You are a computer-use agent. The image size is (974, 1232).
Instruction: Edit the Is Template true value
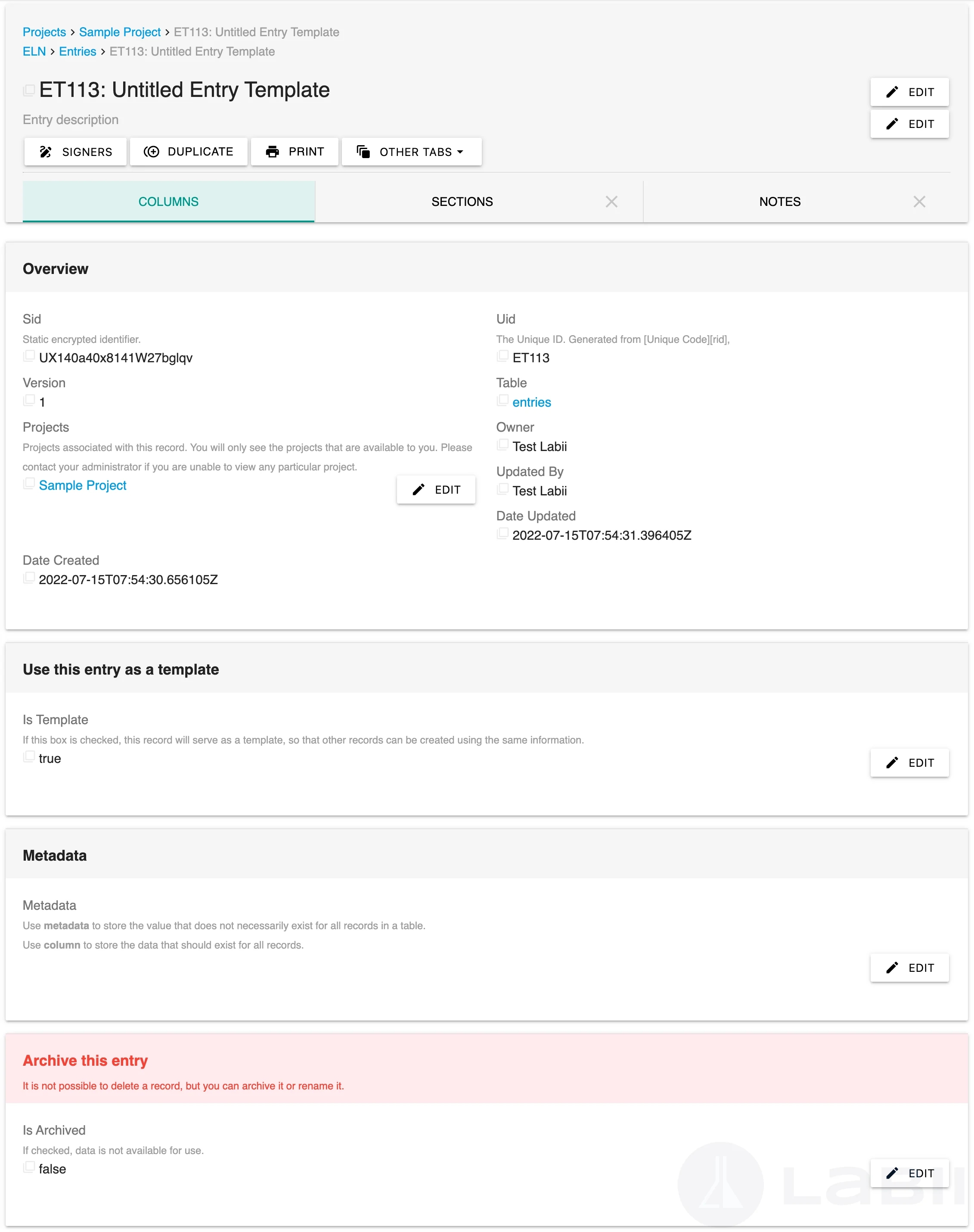[x=909, y=762]
